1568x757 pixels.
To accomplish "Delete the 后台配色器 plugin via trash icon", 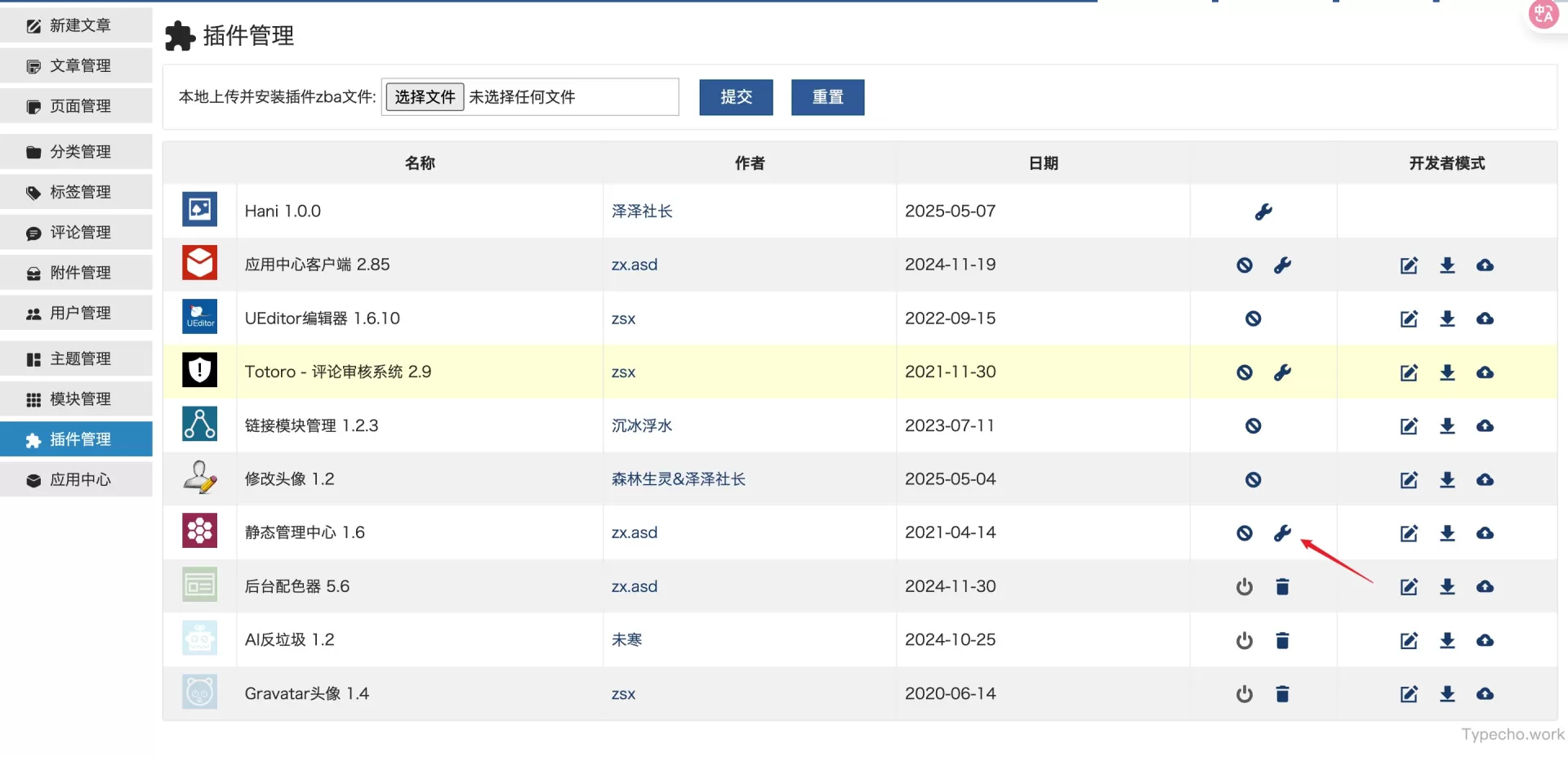I will coord(1281,586).
